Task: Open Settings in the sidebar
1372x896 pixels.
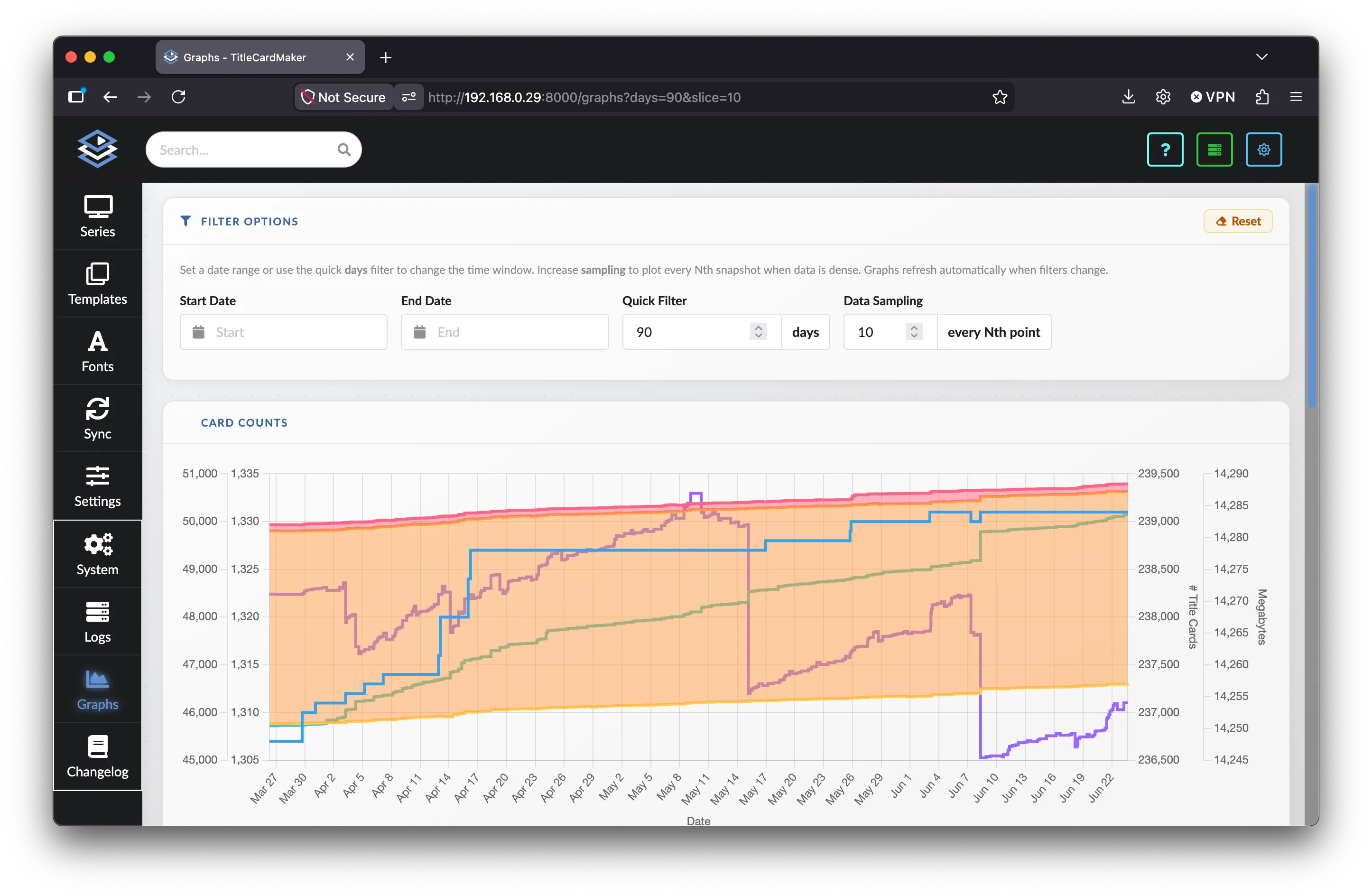Action: click(x=97, y=486)
